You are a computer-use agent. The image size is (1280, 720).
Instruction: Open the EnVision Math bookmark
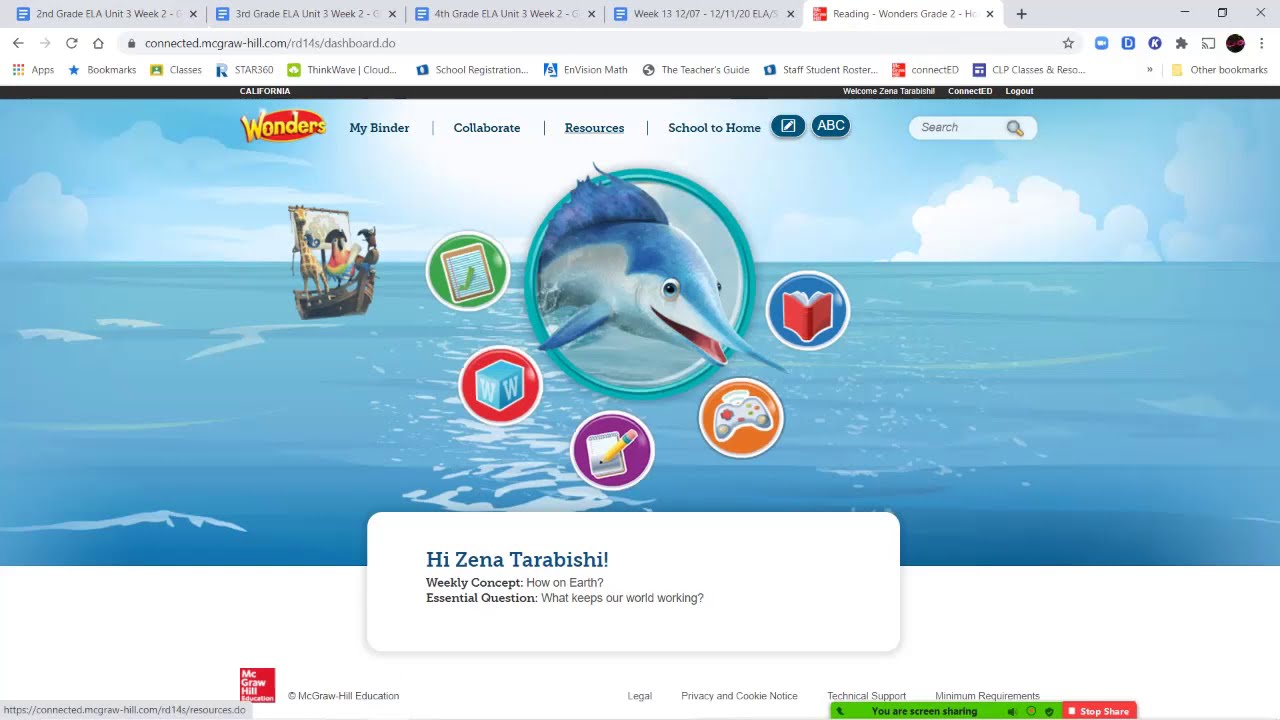click(x=586, y=70)
